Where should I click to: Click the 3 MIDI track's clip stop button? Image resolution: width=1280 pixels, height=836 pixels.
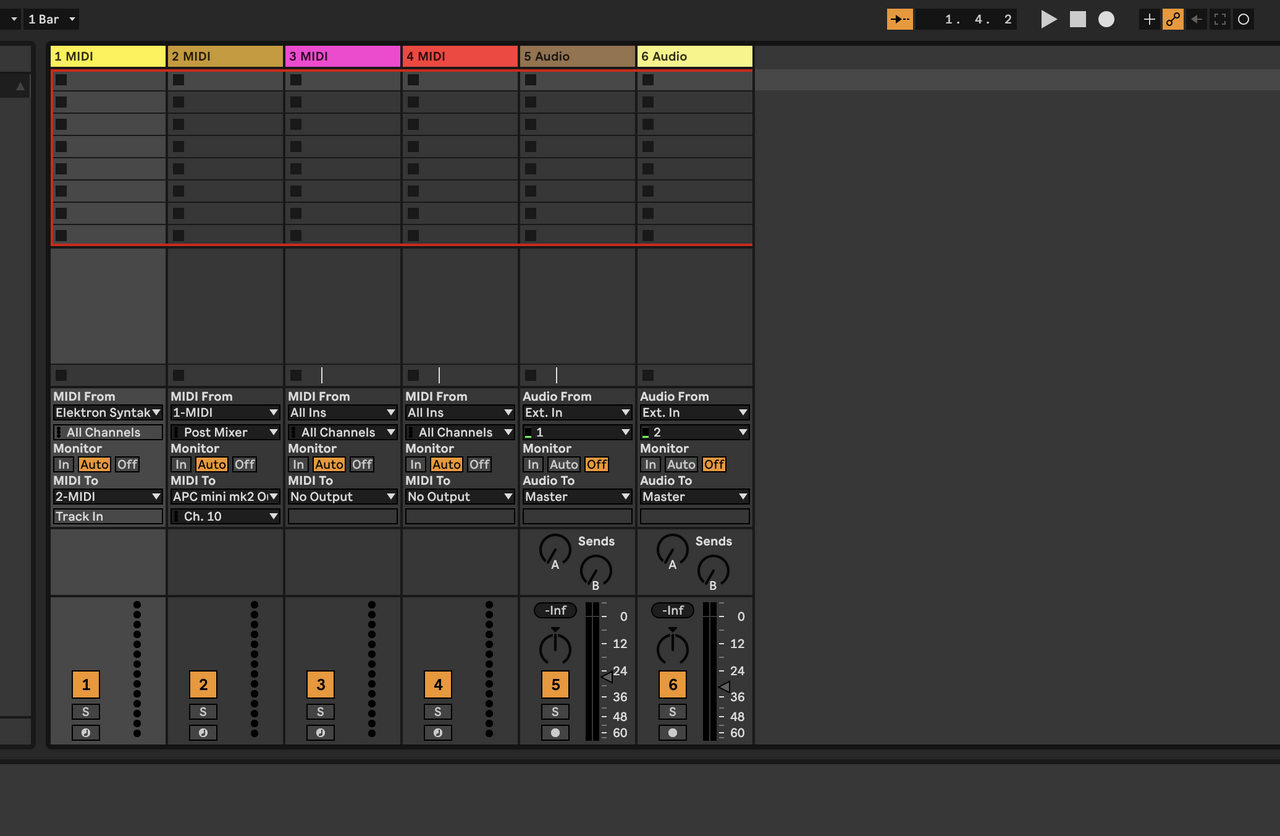coord(295,375)
